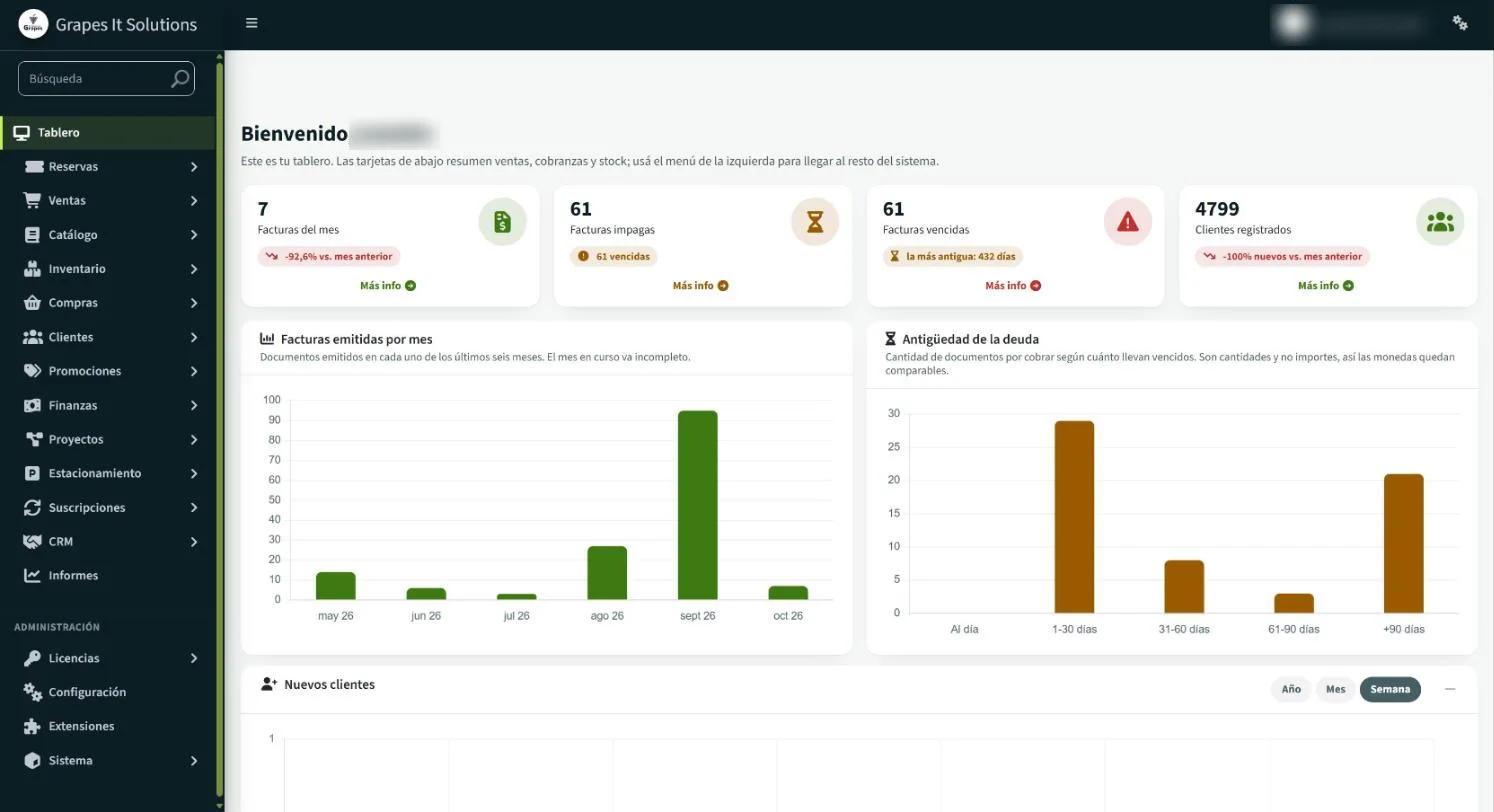Click the Facturas vencidas warning triangle icon
Screen dimensions: 1494x812
pos(1127,222)
